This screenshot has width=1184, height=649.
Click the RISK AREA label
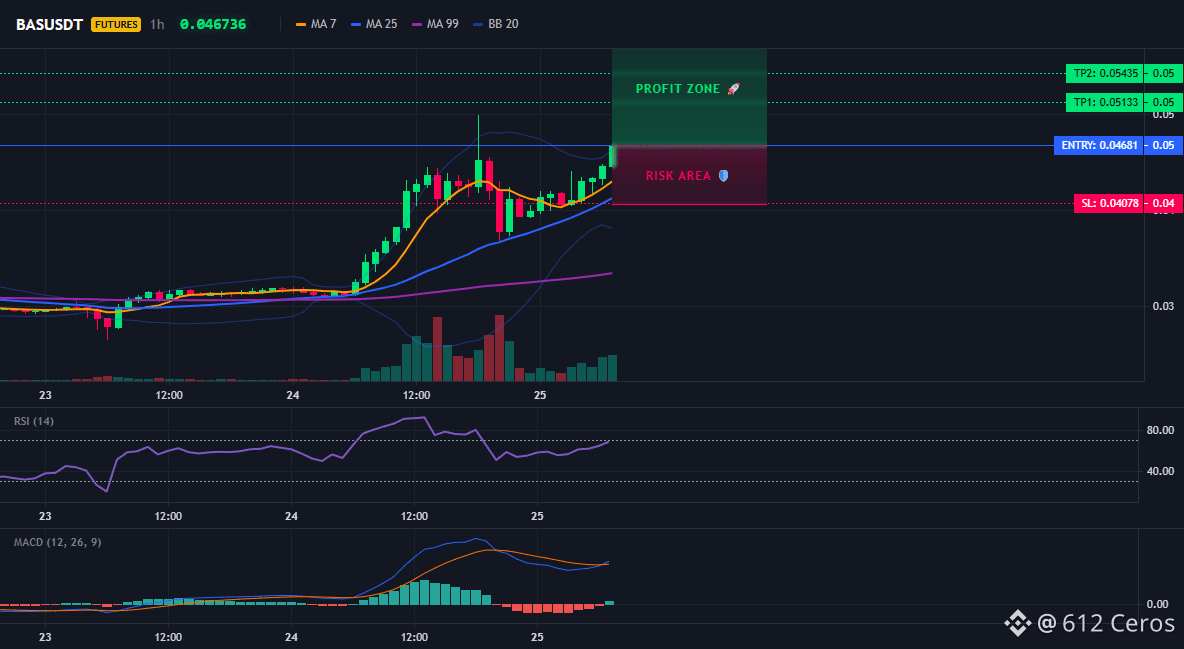[678, 175]
